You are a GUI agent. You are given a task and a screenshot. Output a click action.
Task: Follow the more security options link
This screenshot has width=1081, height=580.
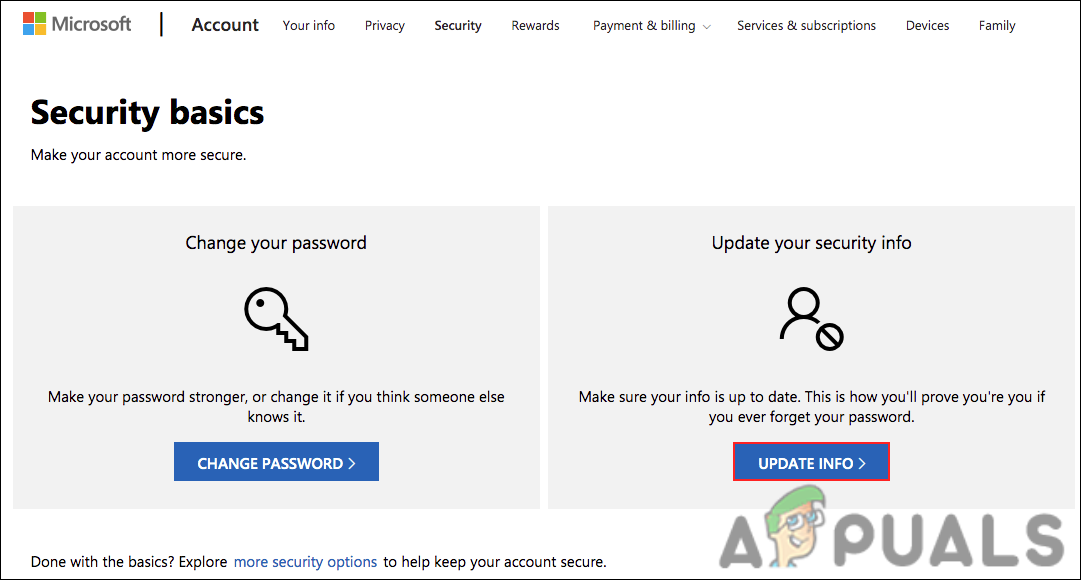point(305,562)
